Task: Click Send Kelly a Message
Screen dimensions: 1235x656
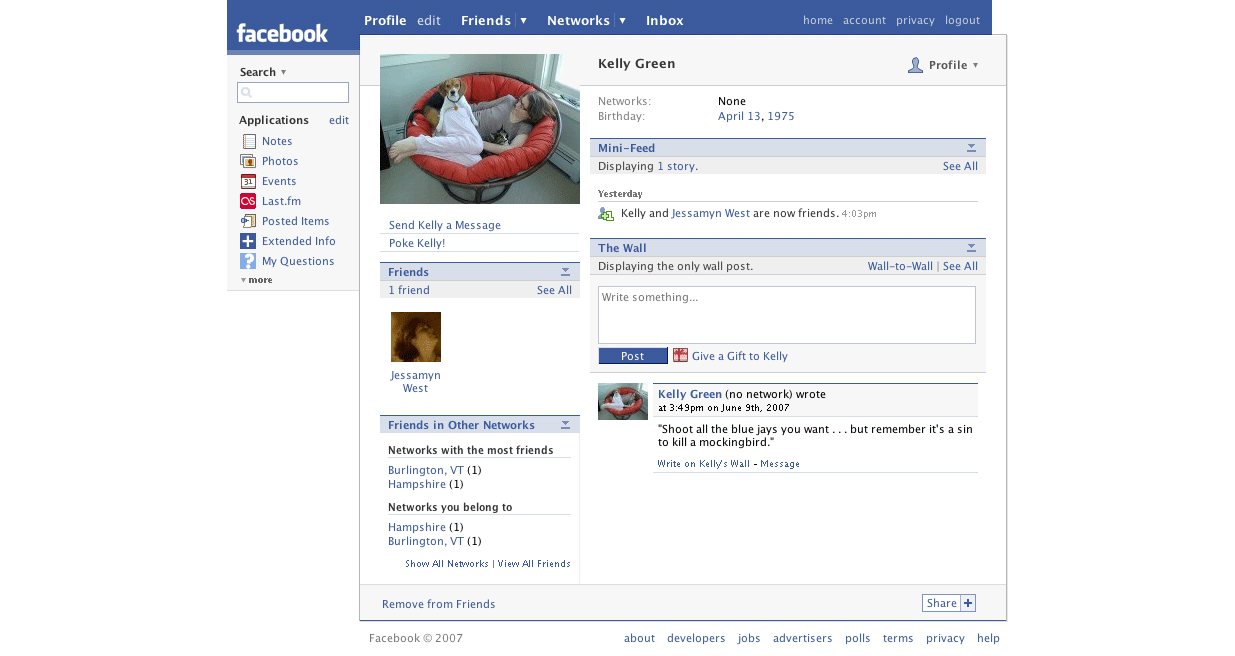Action: 445,225
